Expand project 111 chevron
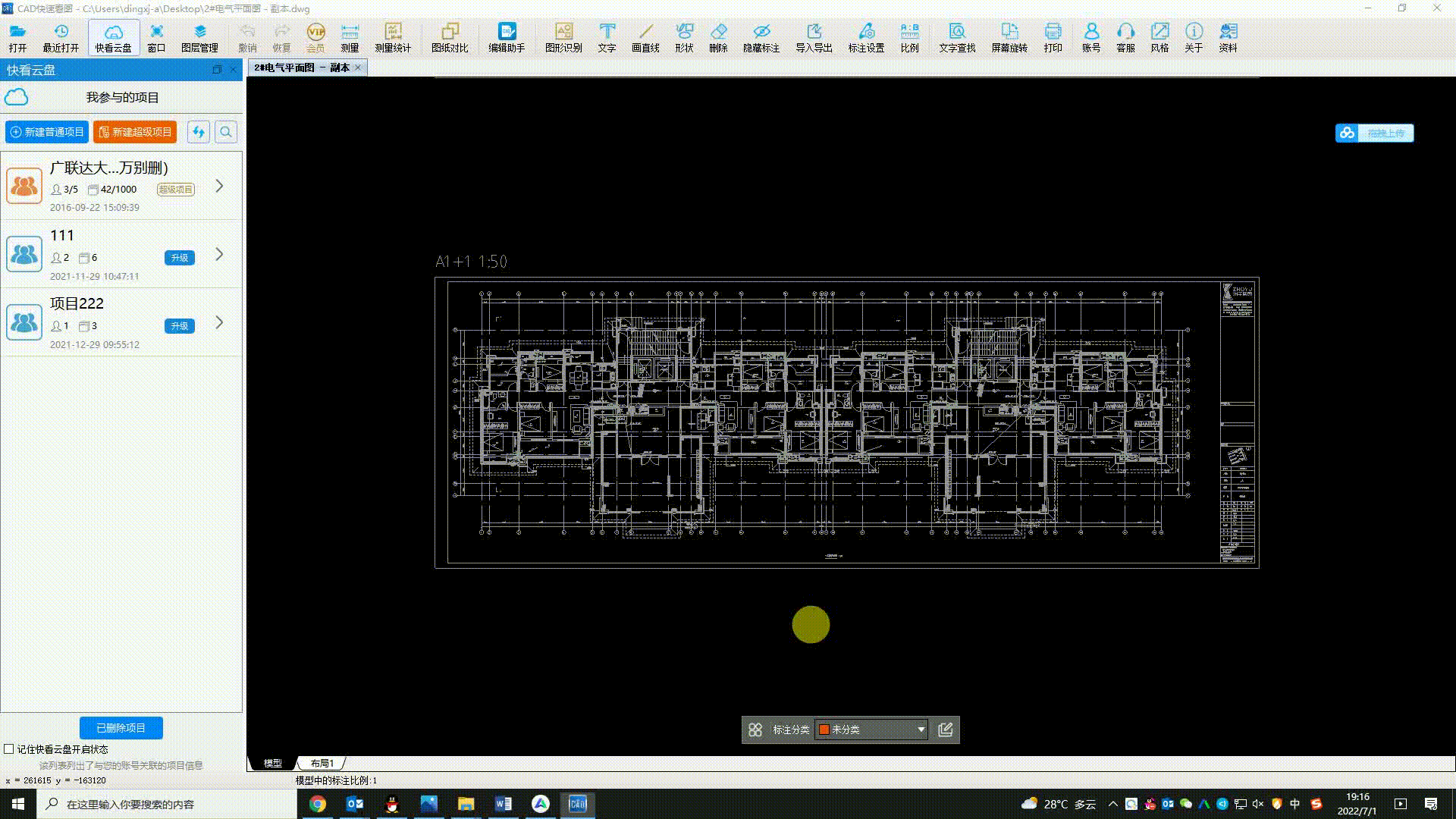 219,254
